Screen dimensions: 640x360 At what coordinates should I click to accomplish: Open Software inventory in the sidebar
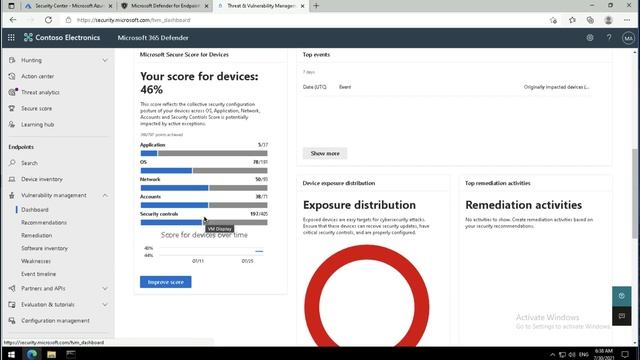pos(44,248)
